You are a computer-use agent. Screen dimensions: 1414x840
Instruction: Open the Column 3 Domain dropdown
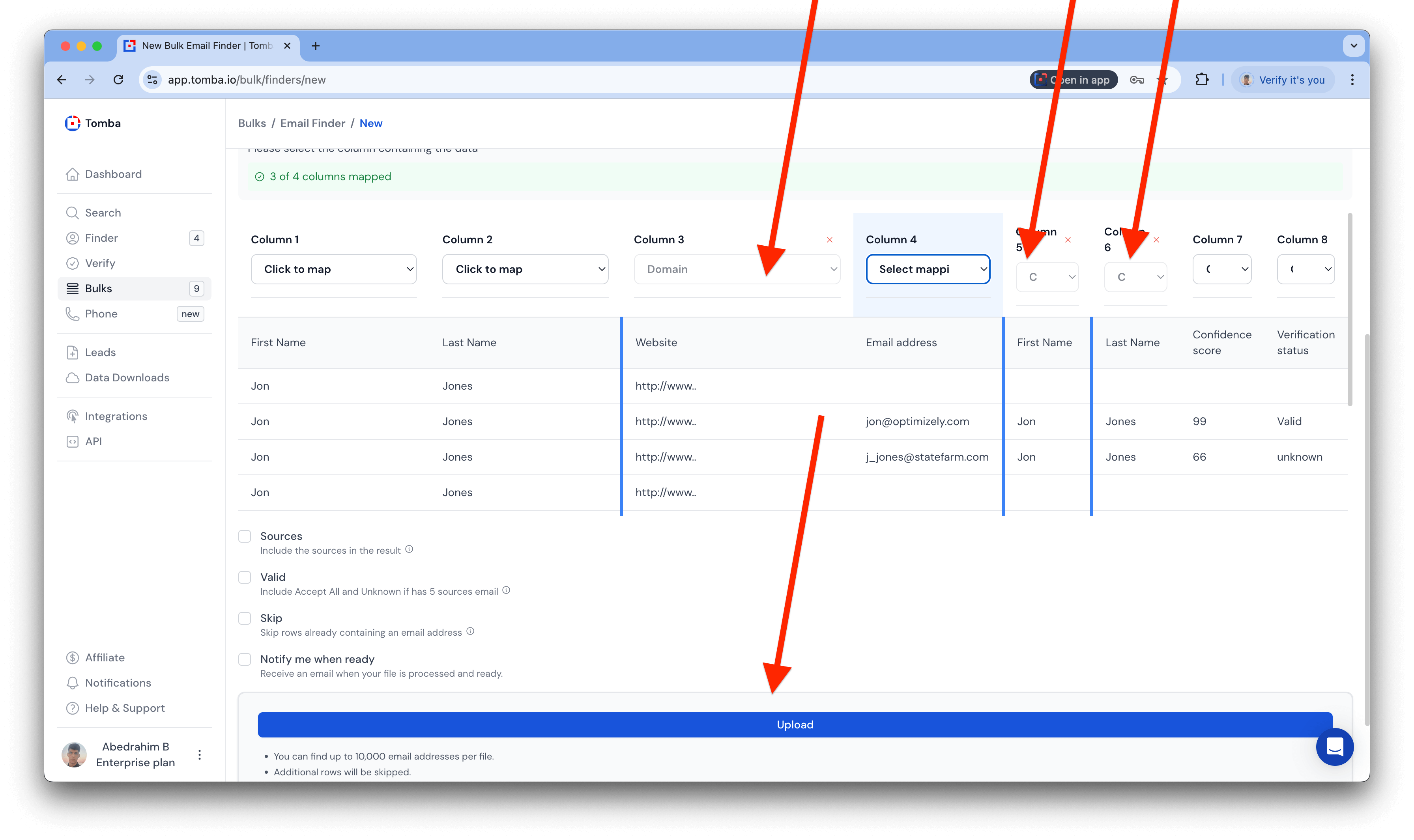point(737,269)
